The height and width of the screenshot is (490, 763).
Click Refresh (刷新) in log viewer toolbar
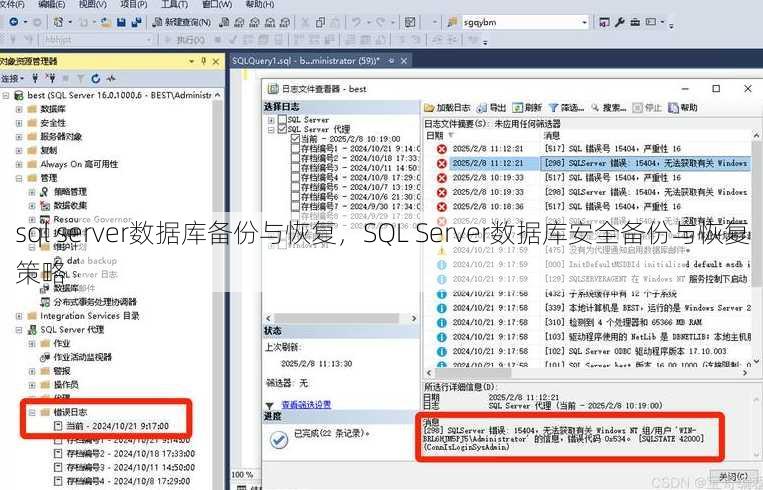click(x=527, y=108)
